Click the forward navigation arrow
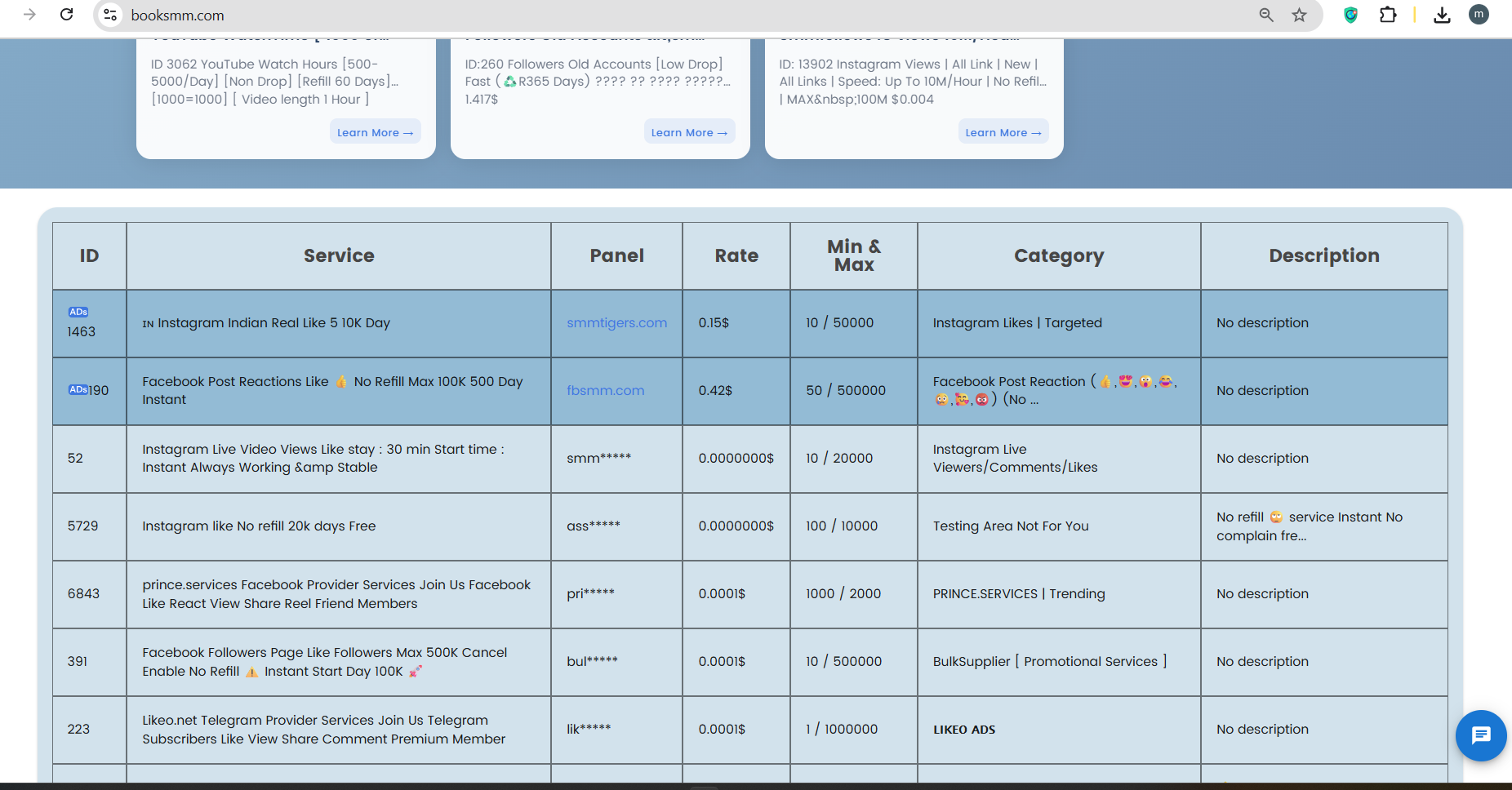The width and height of the screenshot is (1512, 790). 30,15
